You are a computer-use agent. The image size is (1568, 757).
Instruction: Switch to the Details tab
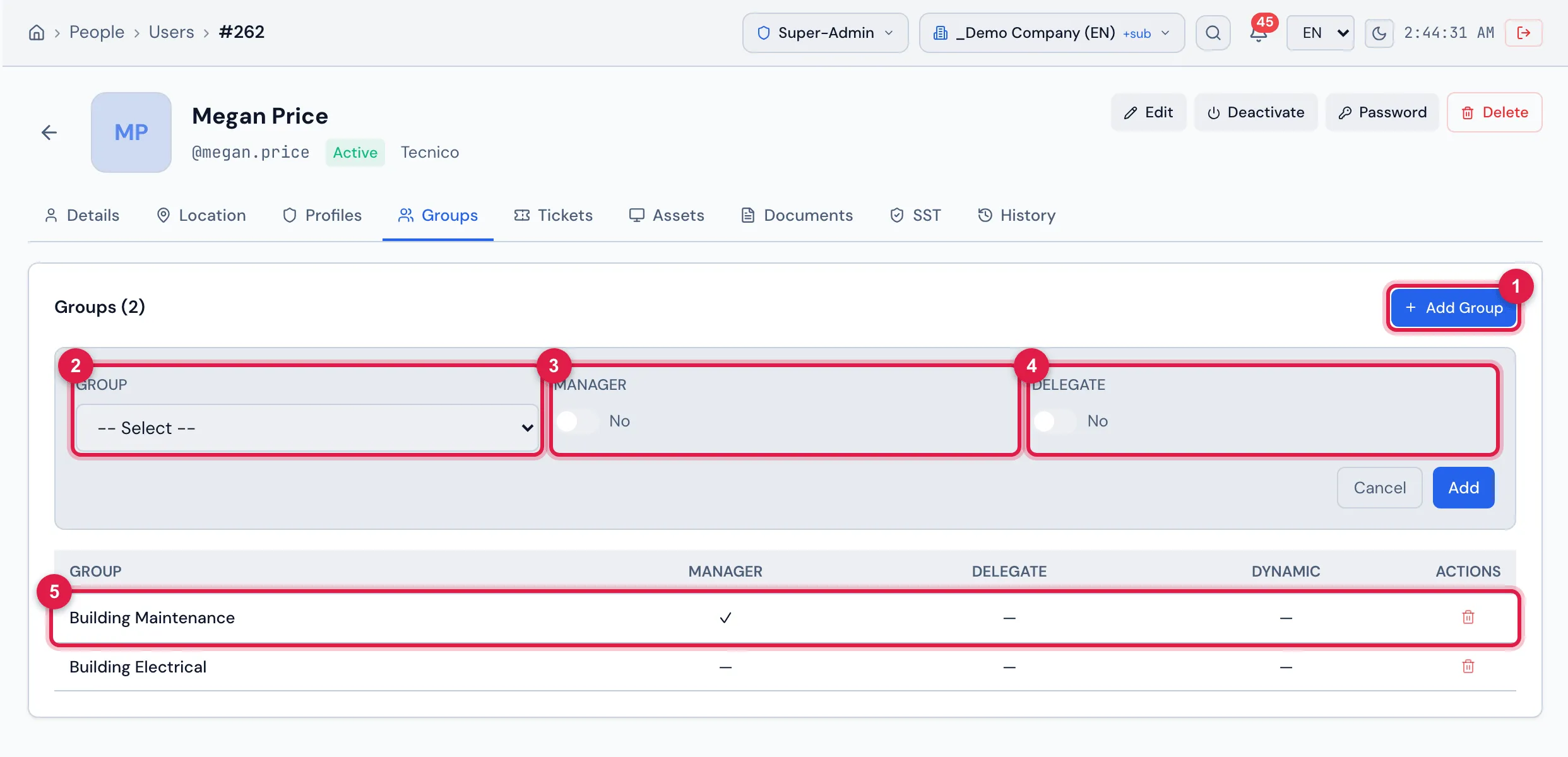click(x=82, y=215)
